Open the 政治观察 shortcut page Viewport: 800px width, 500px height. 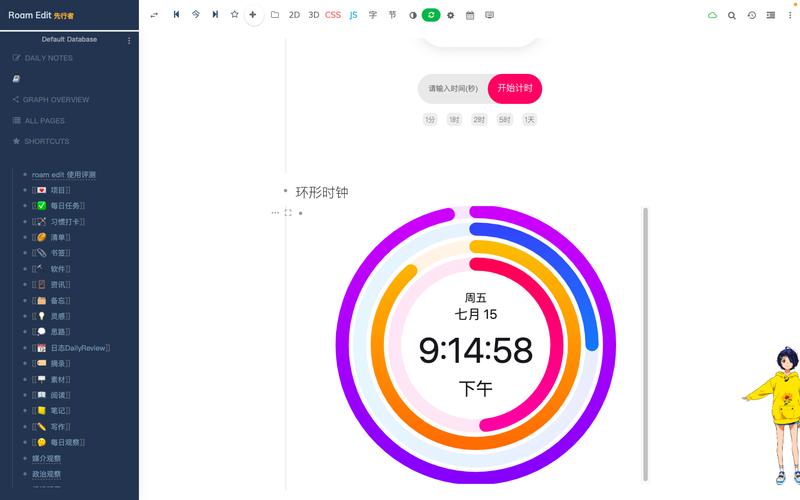46,474
